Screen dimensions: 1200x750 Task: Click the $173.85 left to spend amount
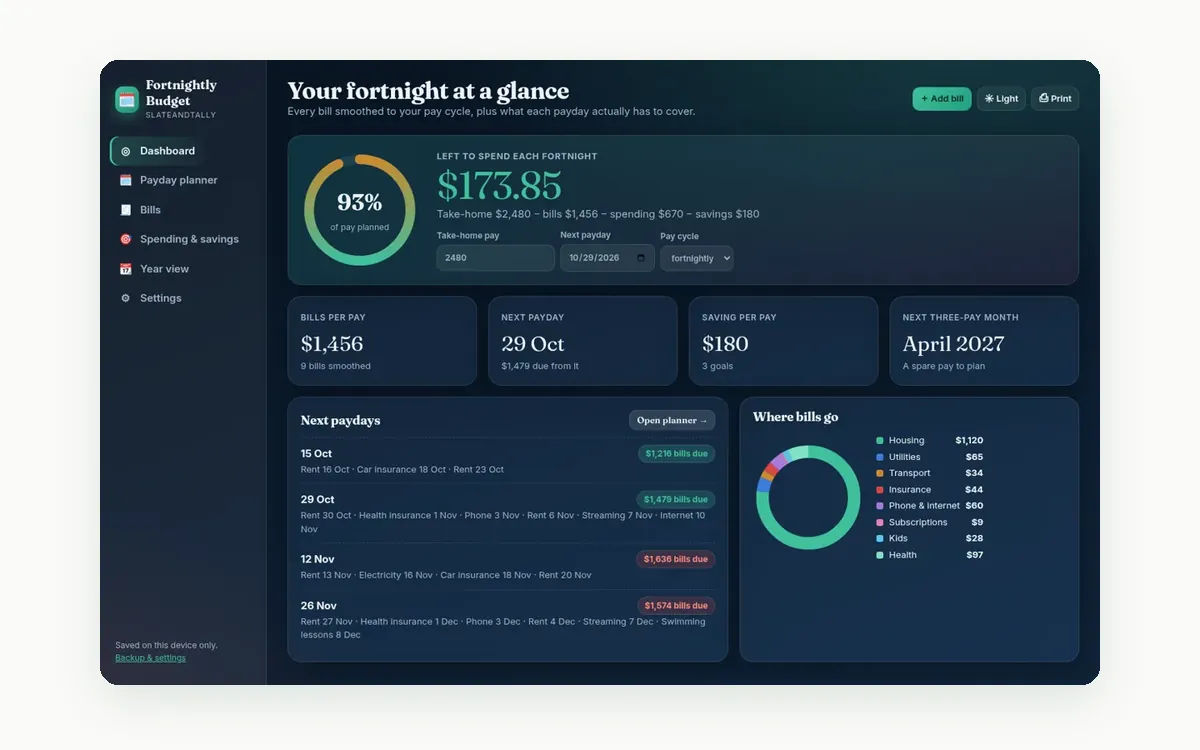499,186
